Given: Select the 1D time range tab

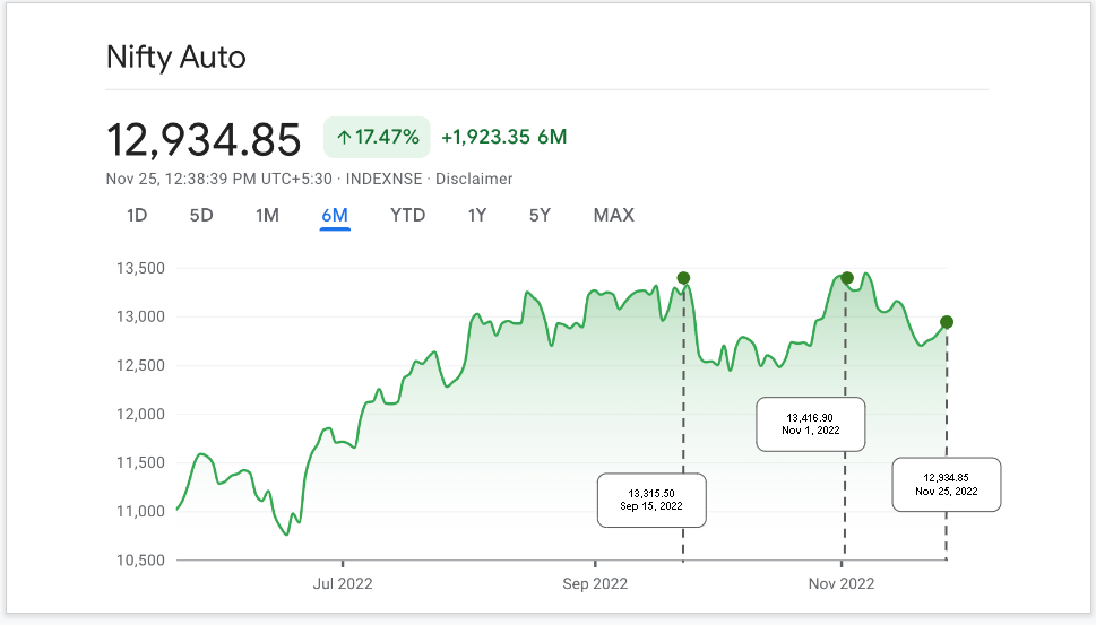Looking at the screenshot, I should pos(137,215).
